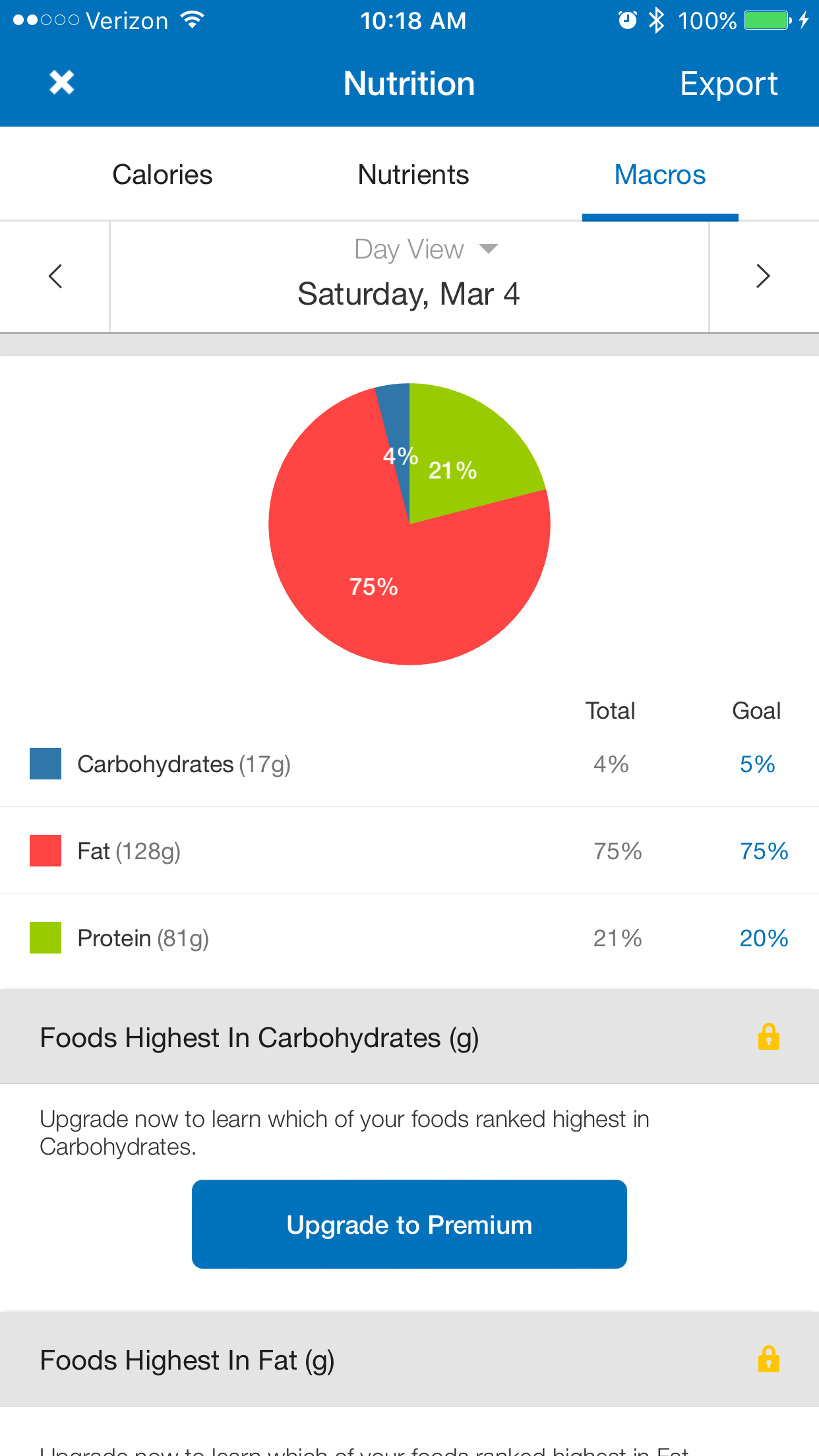This screenshot has height=1456, width=819.
Task: Tap the Bluetooth icon in the status bar
Action: click(656, 20)
